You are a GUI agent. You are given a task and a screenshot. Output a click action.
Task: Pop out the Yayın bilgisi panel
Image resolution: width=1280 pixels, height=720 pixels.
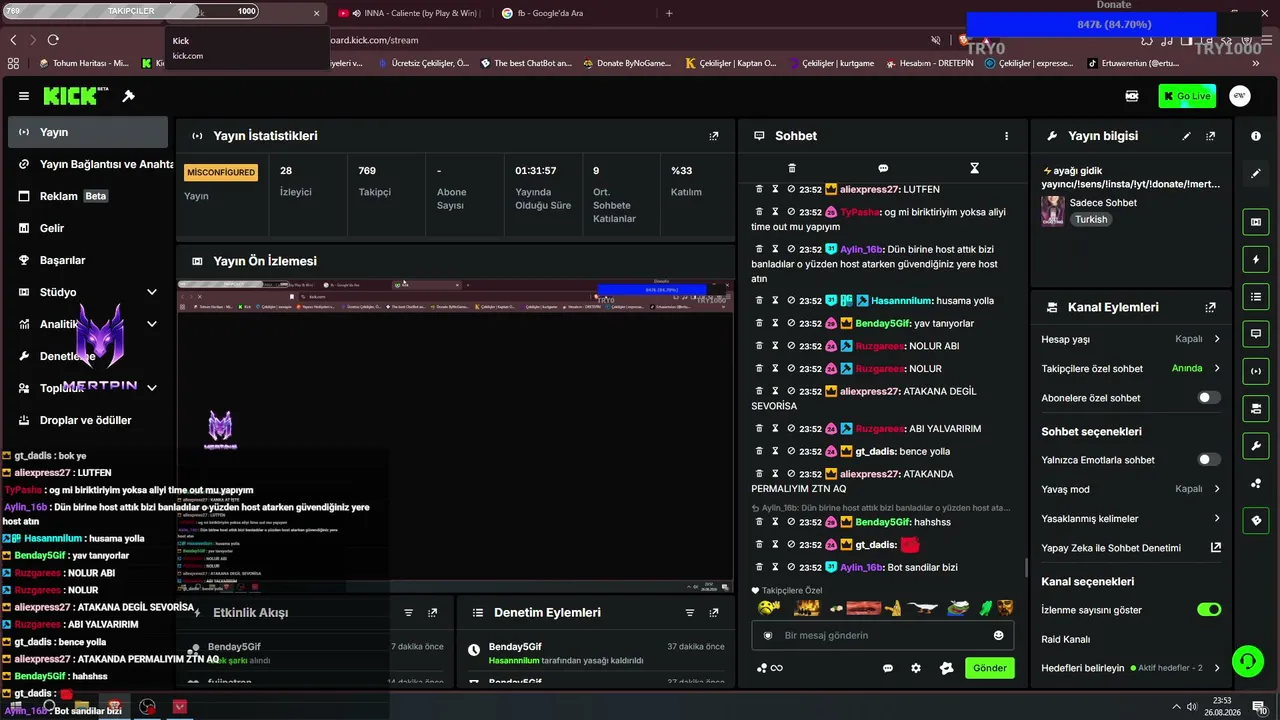[x=1211, y=136]
